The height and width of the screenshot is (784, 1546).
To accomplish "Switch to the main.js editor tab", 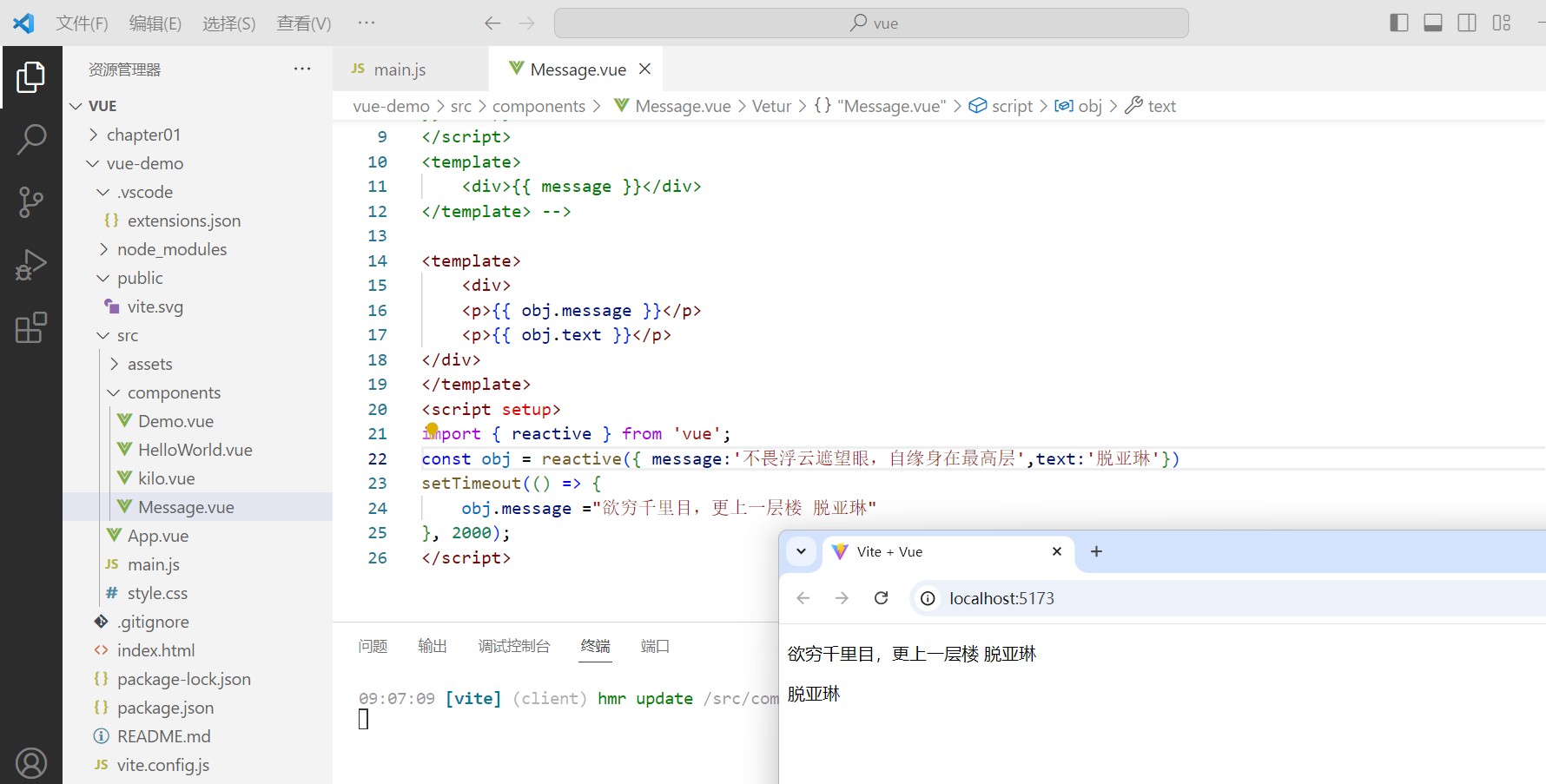I will click(x=410, y=69).
